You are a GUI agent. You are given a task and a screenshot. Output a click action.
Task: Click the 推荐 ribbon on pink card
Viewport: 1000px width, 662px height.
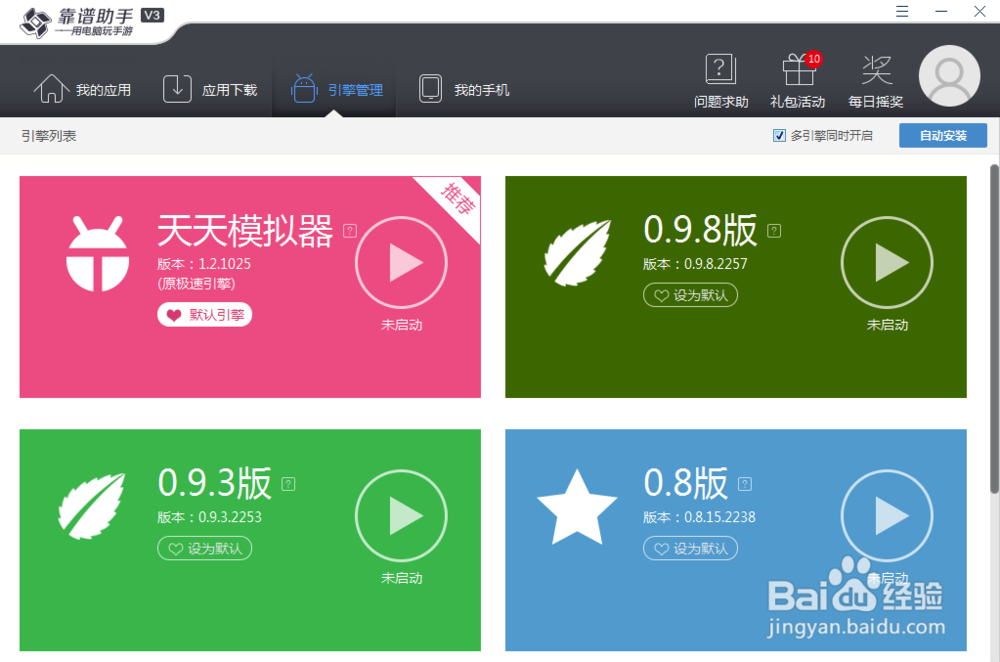coord(457,198)
